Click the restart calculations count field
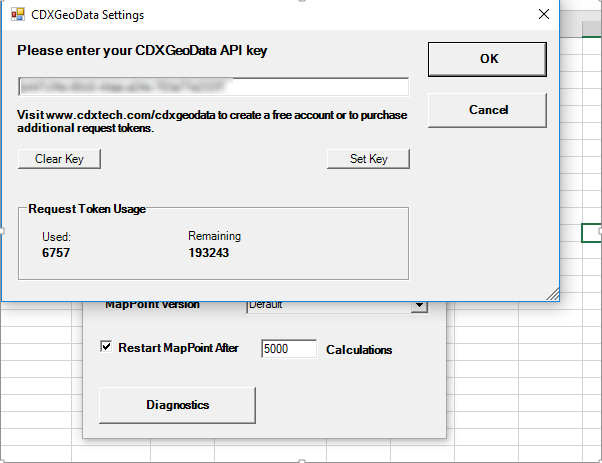This screenshot has height=463, width=602. click(289, 349)
